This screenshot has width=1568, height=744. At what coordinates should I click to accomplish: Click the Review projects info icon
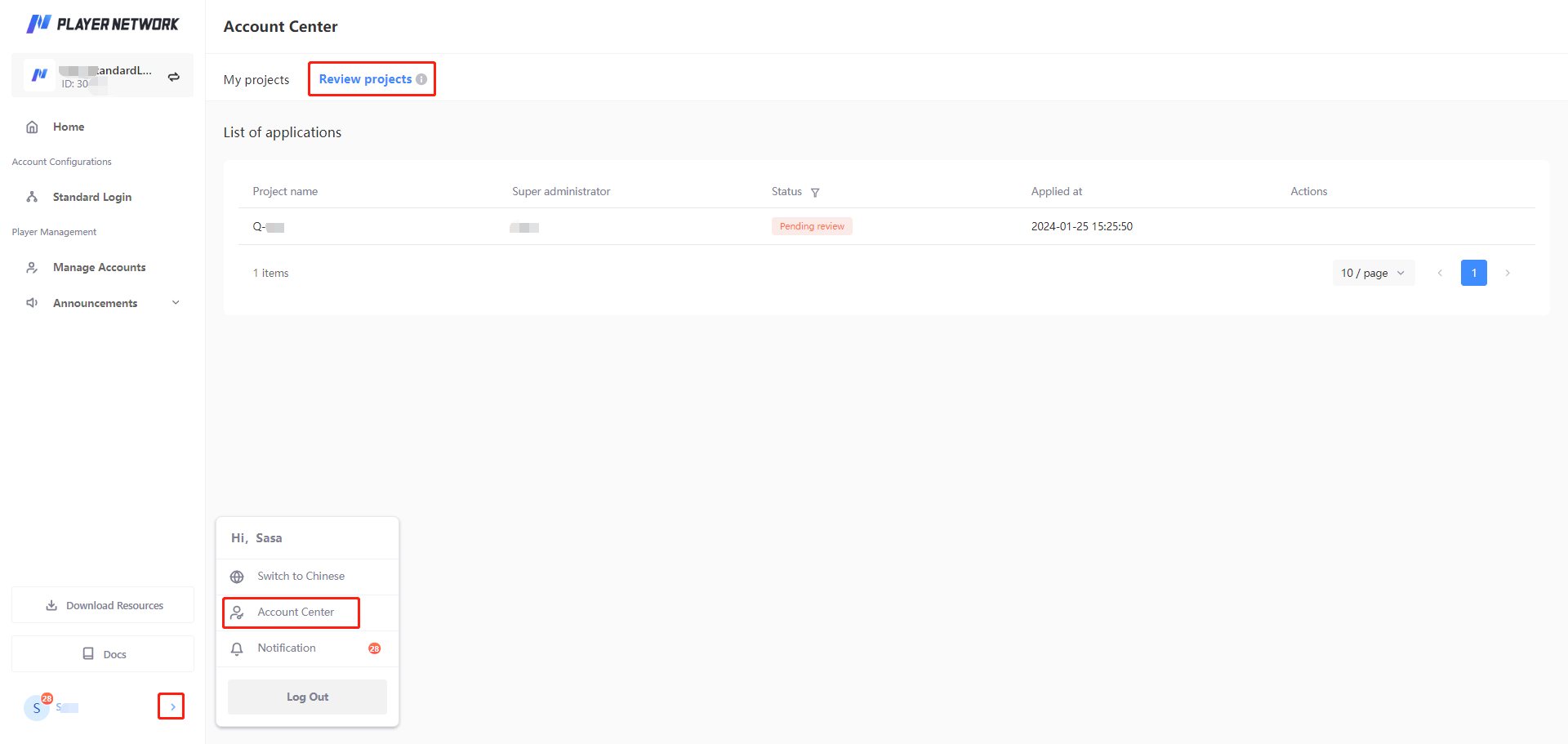[421, 79]
